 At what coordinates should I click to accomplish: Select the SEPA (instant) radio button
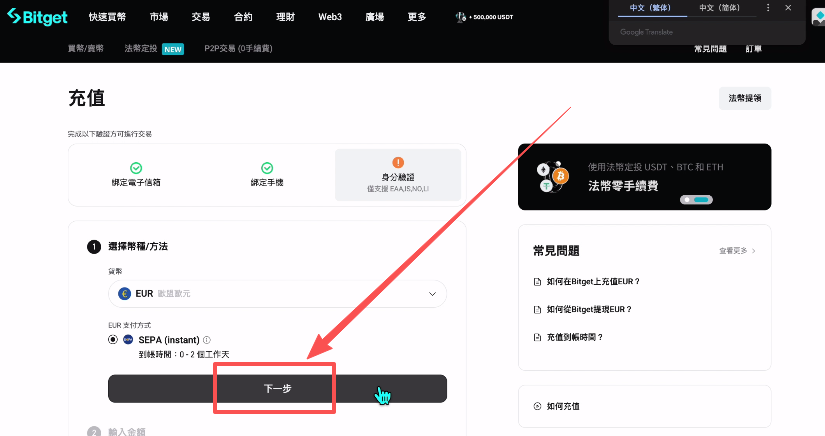coord(113,340)
